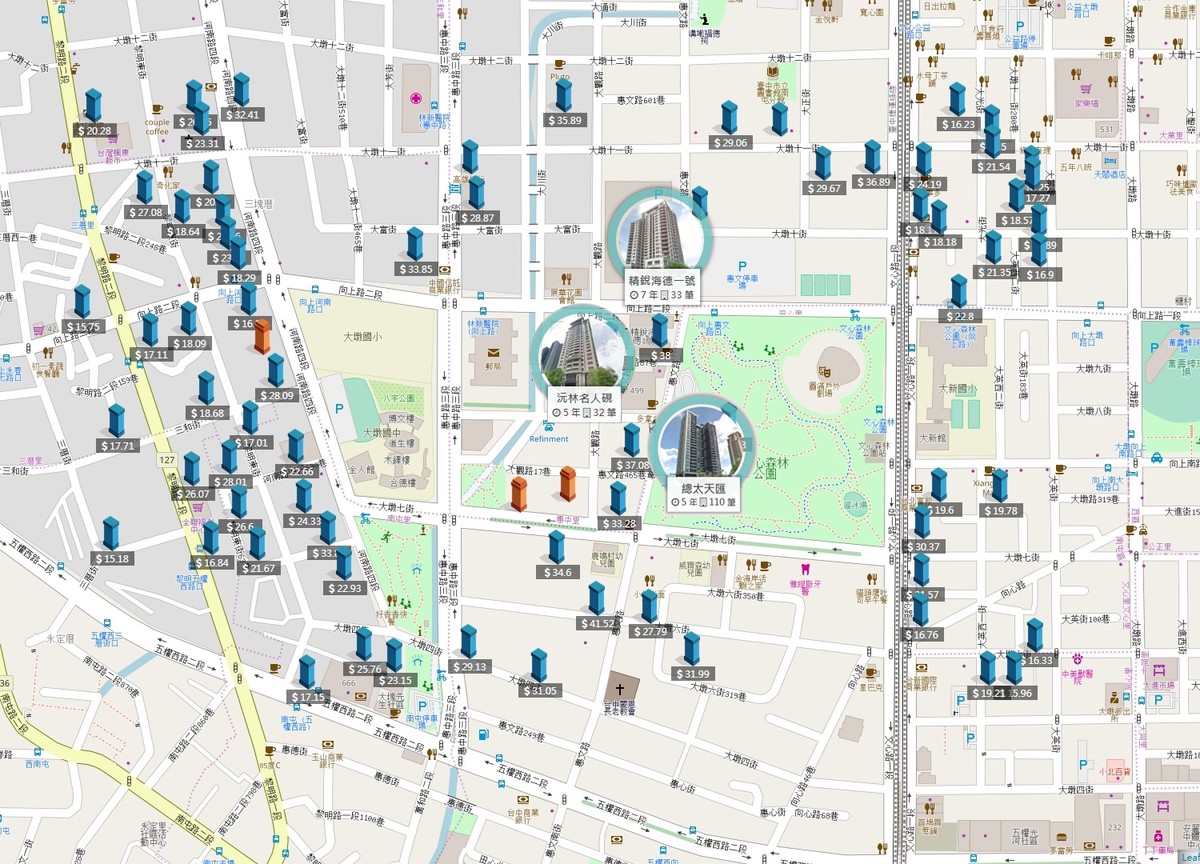The height and width of the screenshot is (864, 1200).
Task: Select the $22.66 price label
Action: [296, 472]
